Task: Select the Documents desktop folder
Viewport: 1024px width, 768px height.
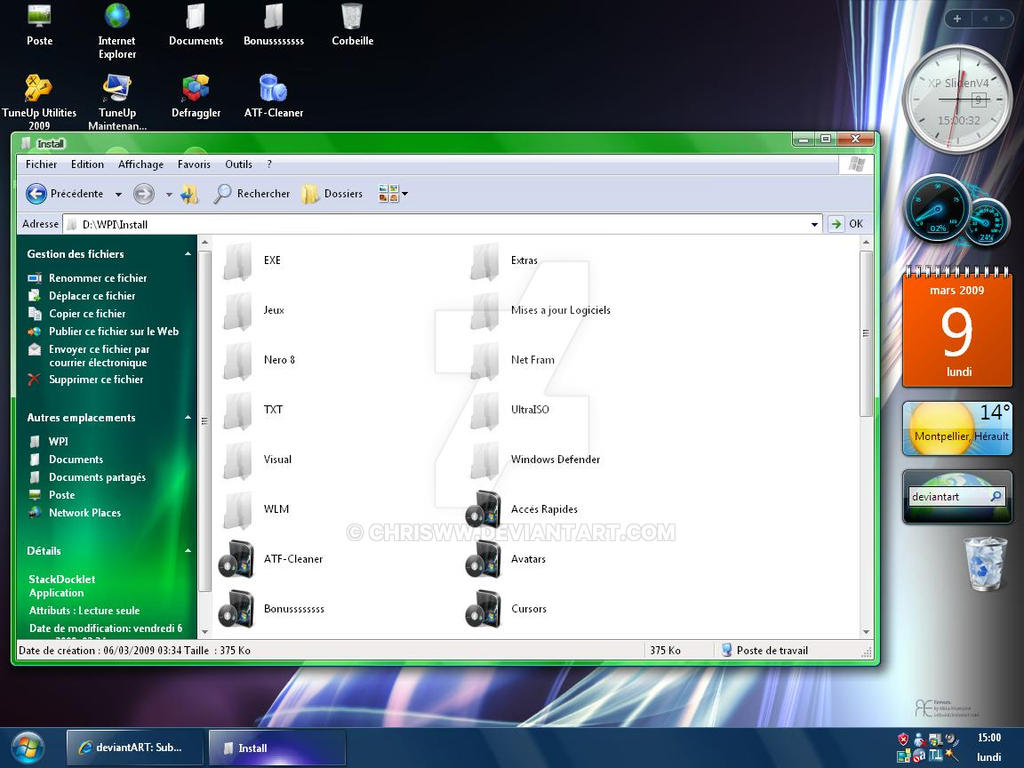Action: coord(196,24)
